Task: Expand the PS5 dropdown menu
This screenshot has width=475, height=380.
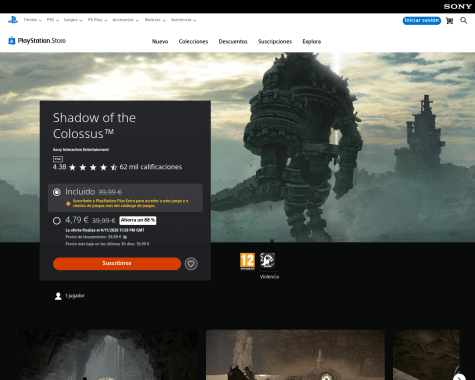Action: 53,20
